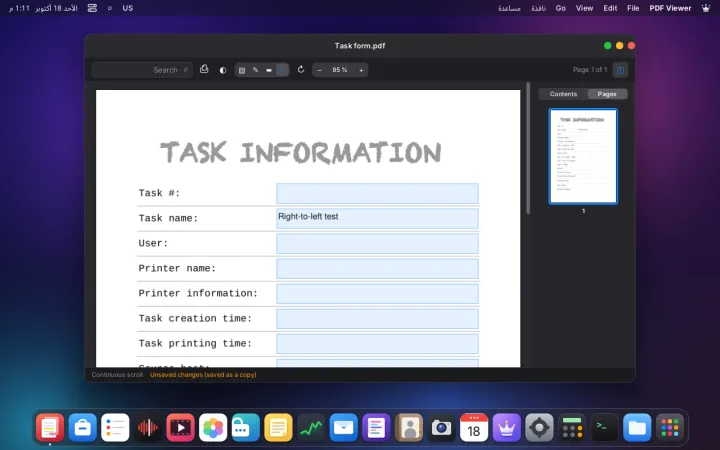This screenshot has height=450, width=720.
Task: Open the Photos flower app in dock
Action: 213,428
